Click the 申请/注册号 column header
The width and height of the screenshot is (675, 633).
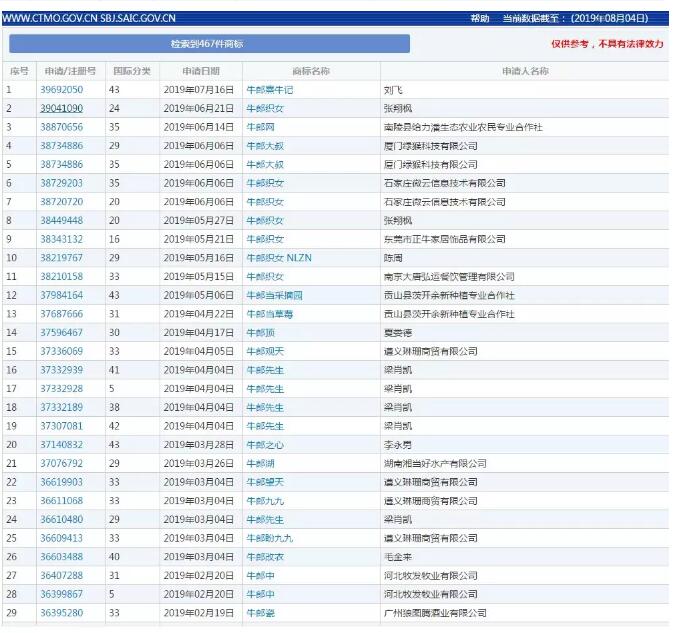click(x=71, y=71)
